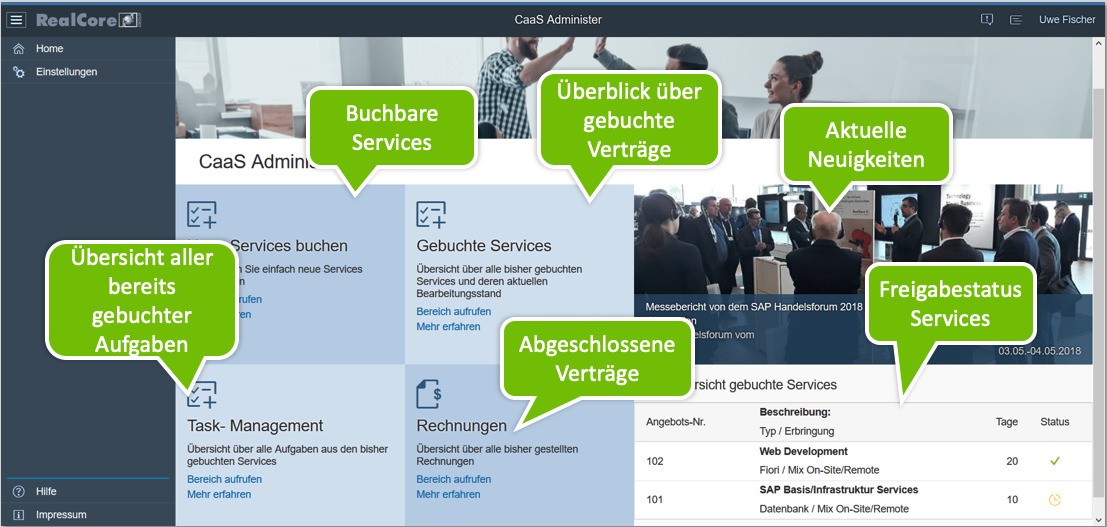Click the Rechnungen invoice document icon
This screenshot has width=1107, height=527.
tap(431, 394)
